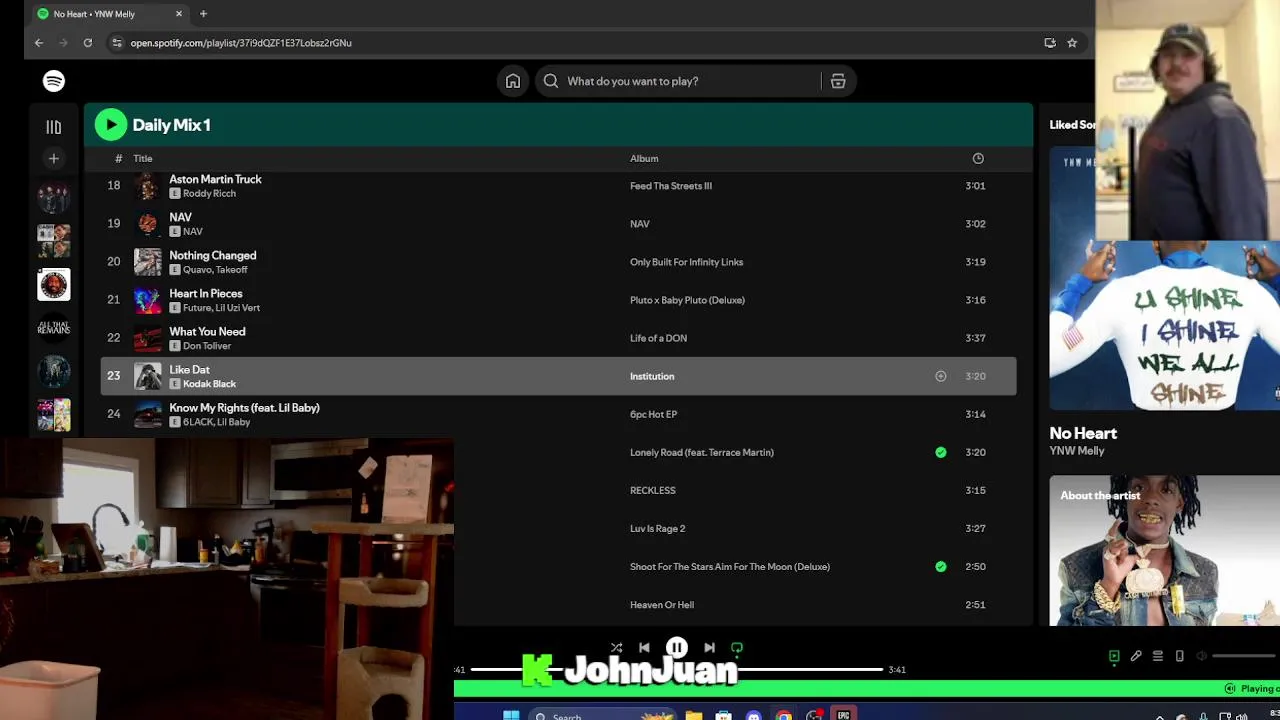Open album Feed Tha Streets III
This screenshot has width=1280, height=720.
click(x=671, y=186)
